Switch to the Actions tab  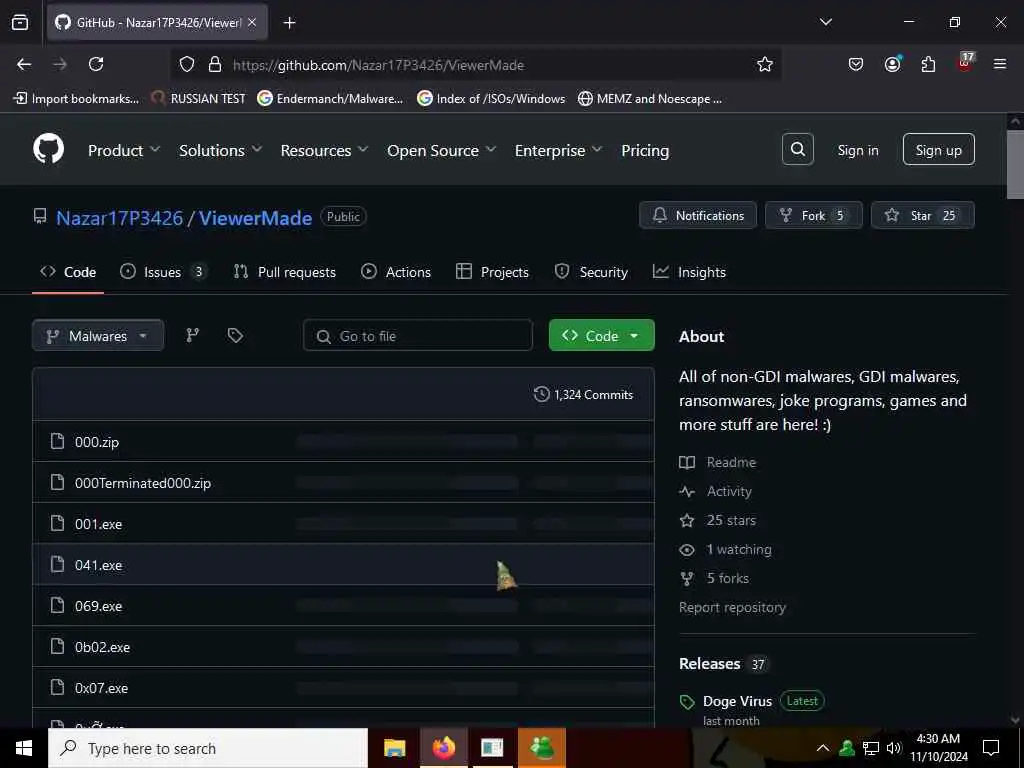click(x=396, y=272)
